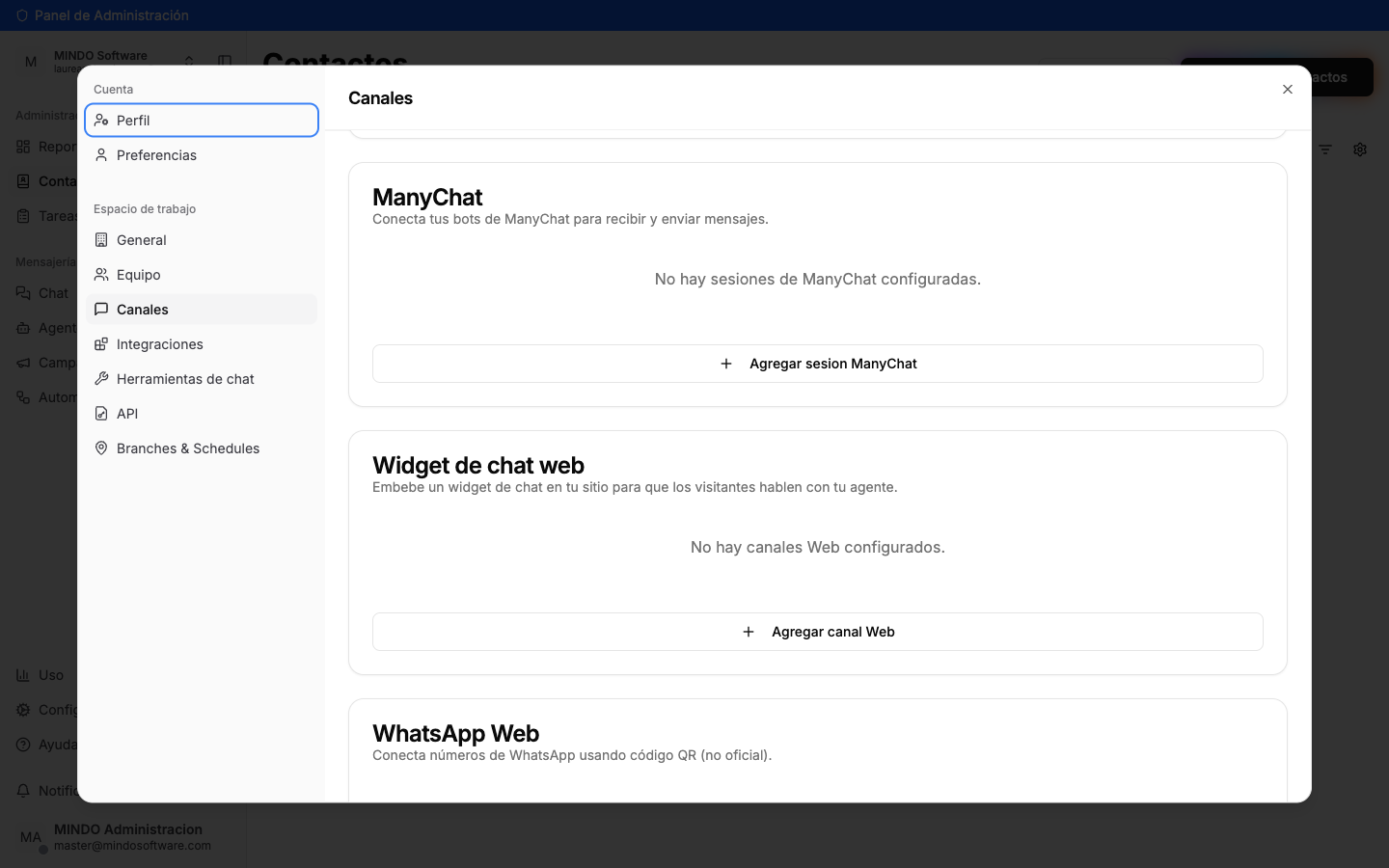Click the MA user avatar at bottom

(x=31, y=837)
